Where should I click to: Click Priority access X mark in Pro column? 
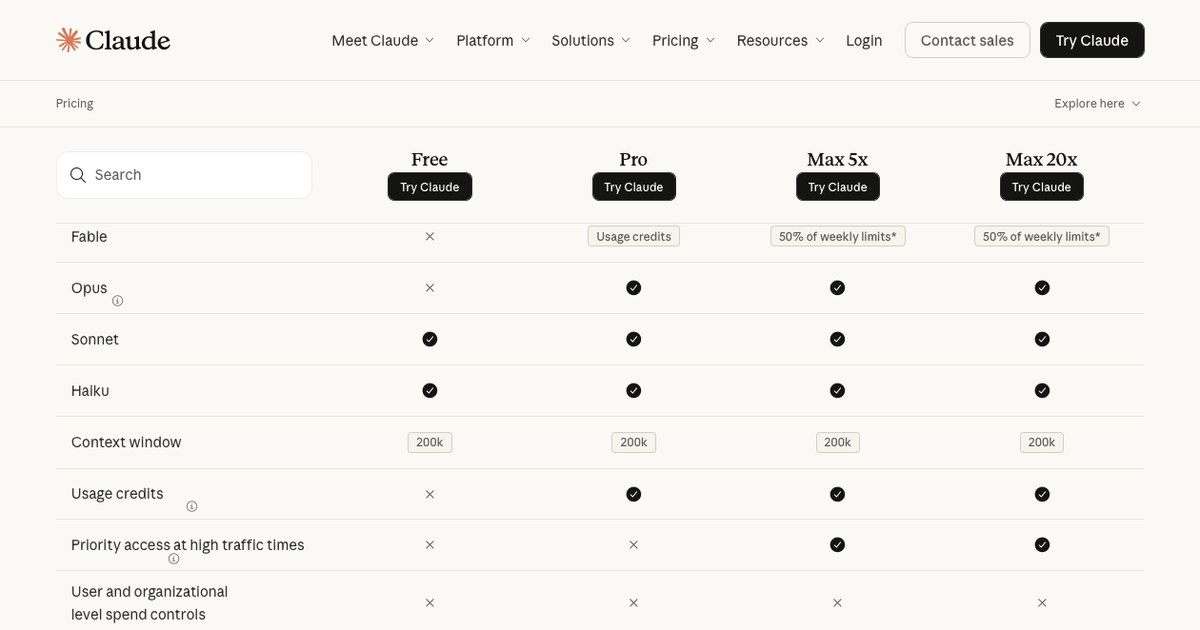633,545
